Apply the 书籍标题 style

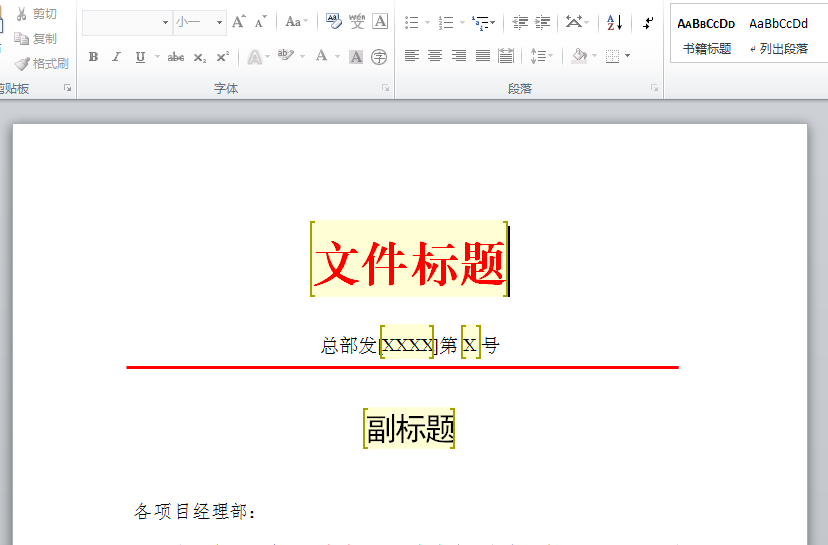(706, 35)
